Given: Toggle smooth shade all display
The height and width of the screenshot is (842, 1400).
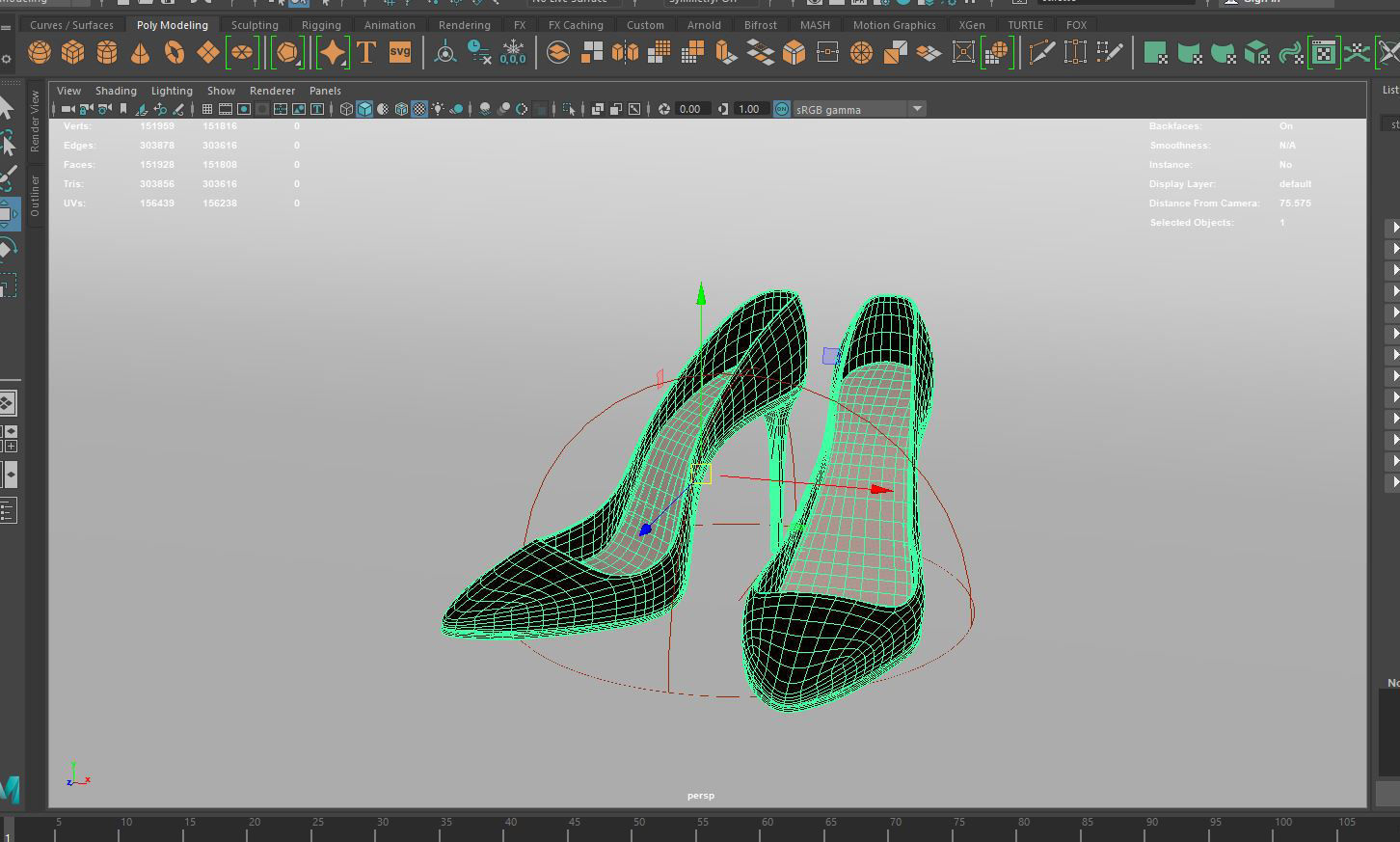Looking at the screenshot, I should point(364,109).
